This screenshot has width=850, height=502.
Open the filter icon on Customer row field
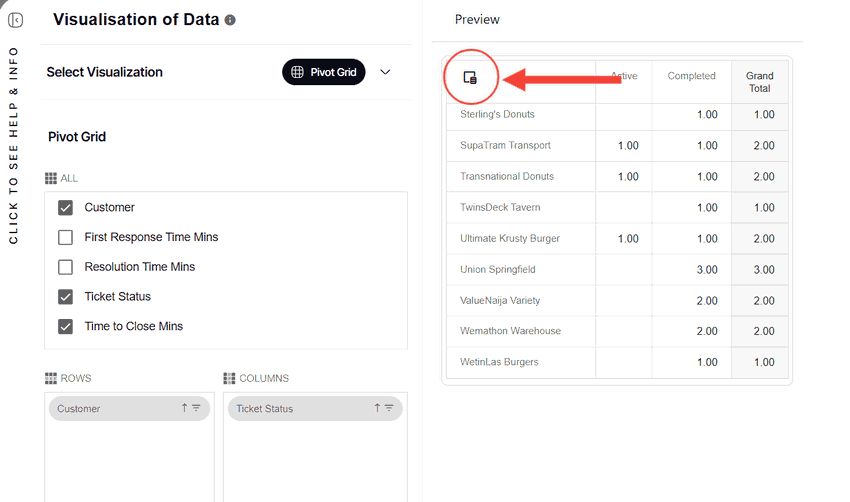click(x=196, y=408)
